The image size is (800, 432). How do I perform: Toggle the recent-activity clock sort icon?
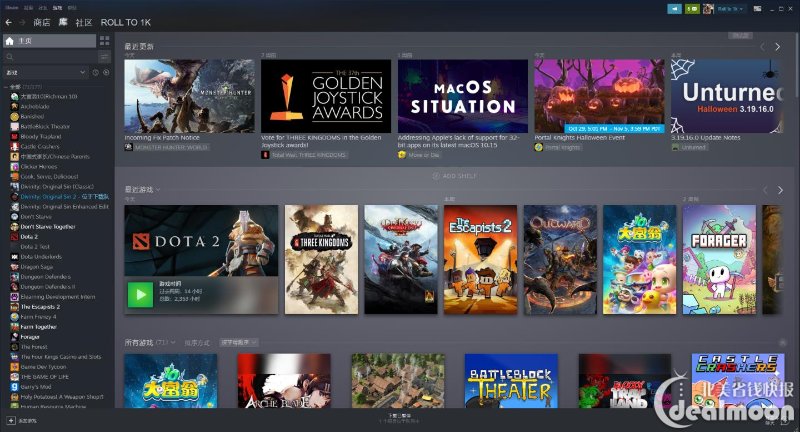[x=95, y=72]
